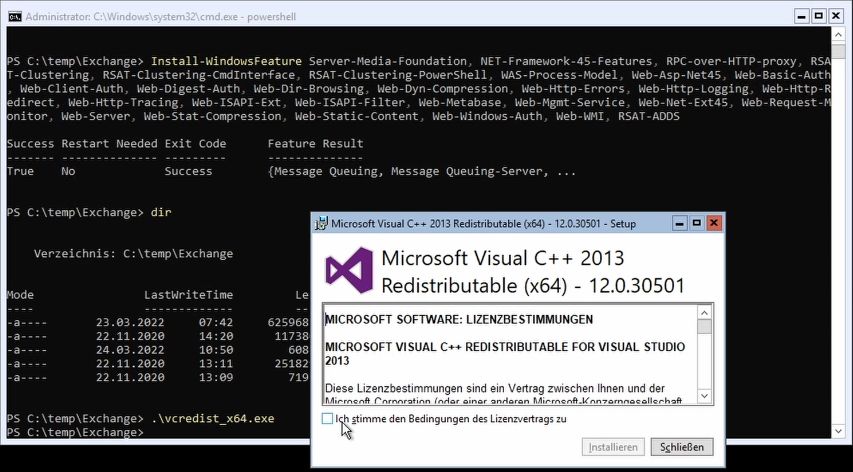853x472 pixels.
Task: Maximize the Visual C++ setup dialog
Action: pos(696,223)
